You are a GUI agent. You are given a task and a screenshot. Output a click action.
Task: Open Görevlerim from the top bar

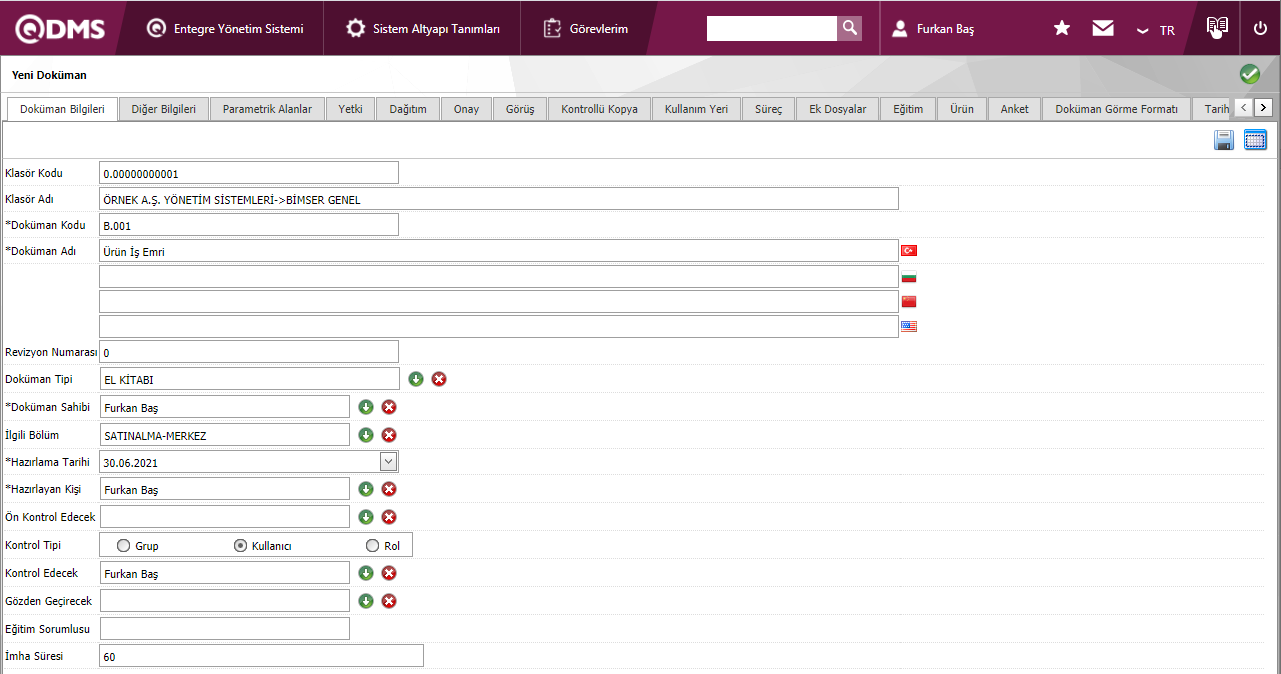(x=587, y=29)
